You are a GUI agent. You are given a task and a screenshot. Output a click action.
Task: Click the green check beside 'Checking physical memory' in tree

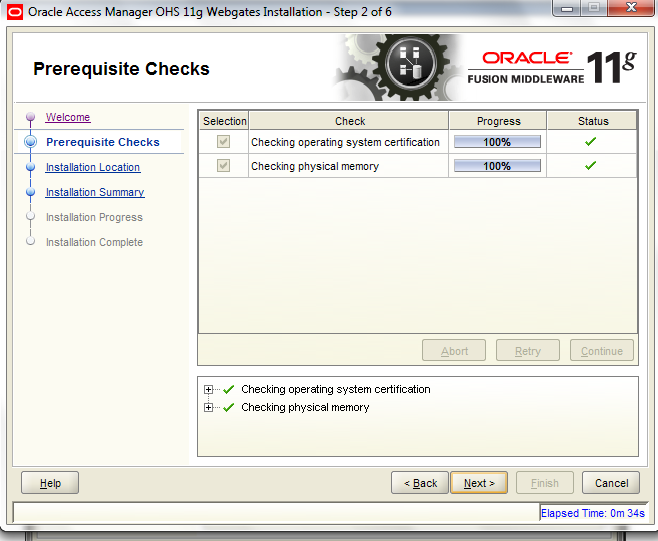point(229,408)
